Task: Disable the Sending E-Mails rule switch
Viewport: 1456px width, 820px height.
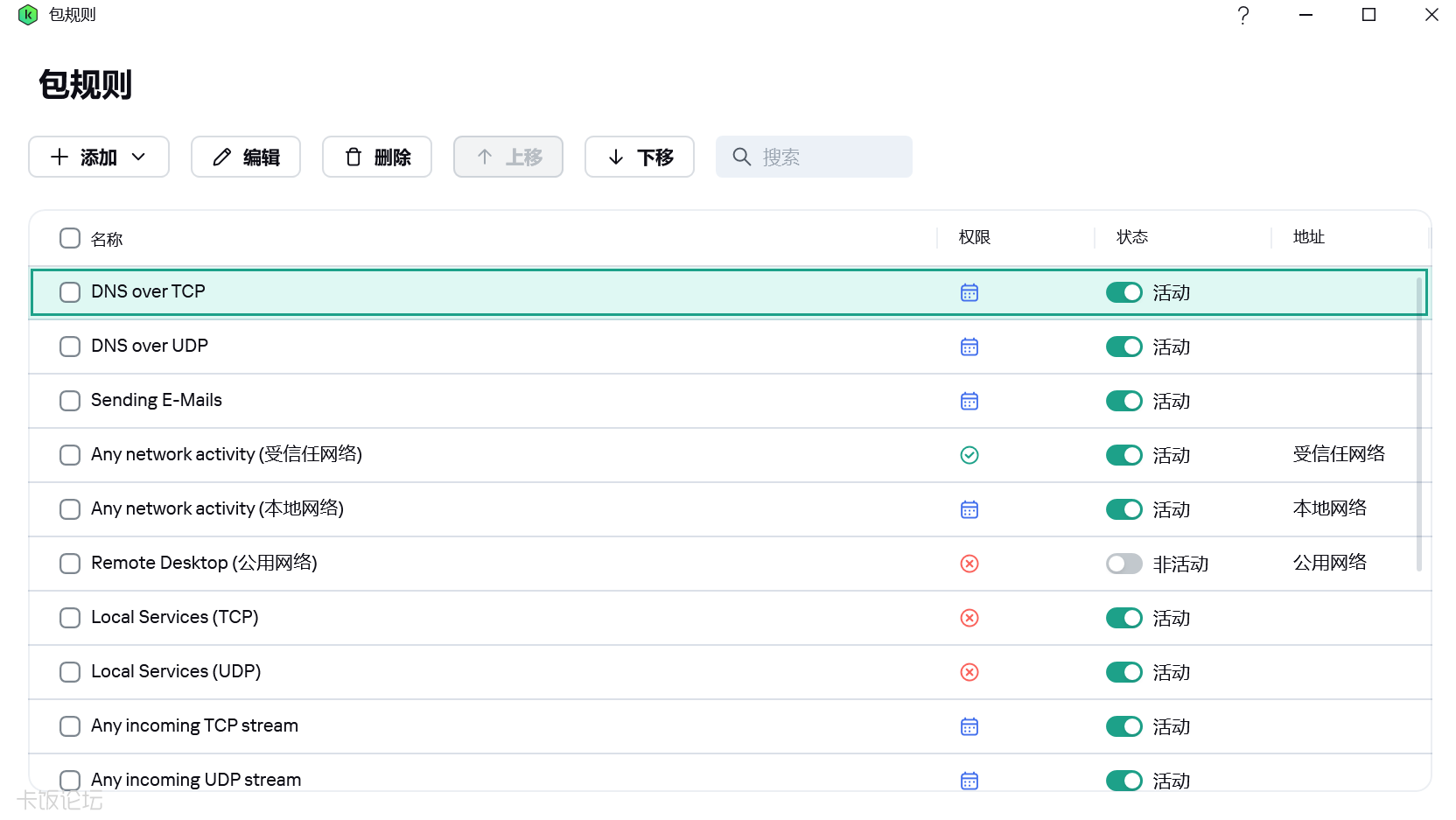Action: (x=1124, y=401)
